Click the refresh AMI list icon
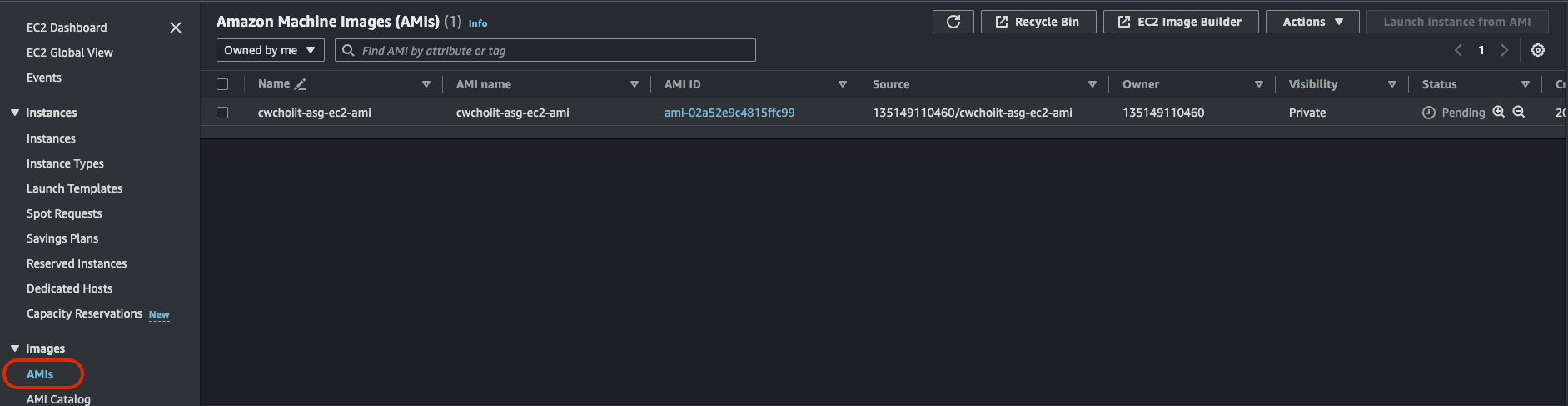 click(953, 22)
